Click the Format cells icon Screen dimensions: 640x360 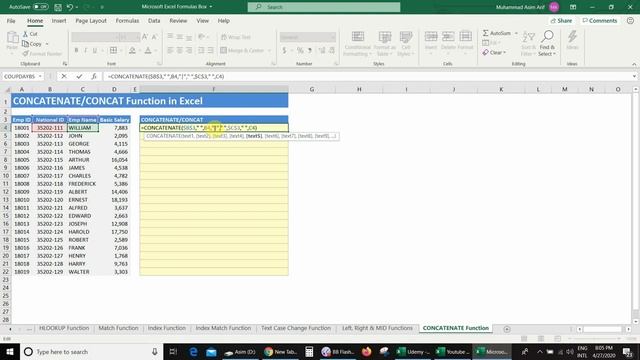pyautogui.click(x=465, y=37)
